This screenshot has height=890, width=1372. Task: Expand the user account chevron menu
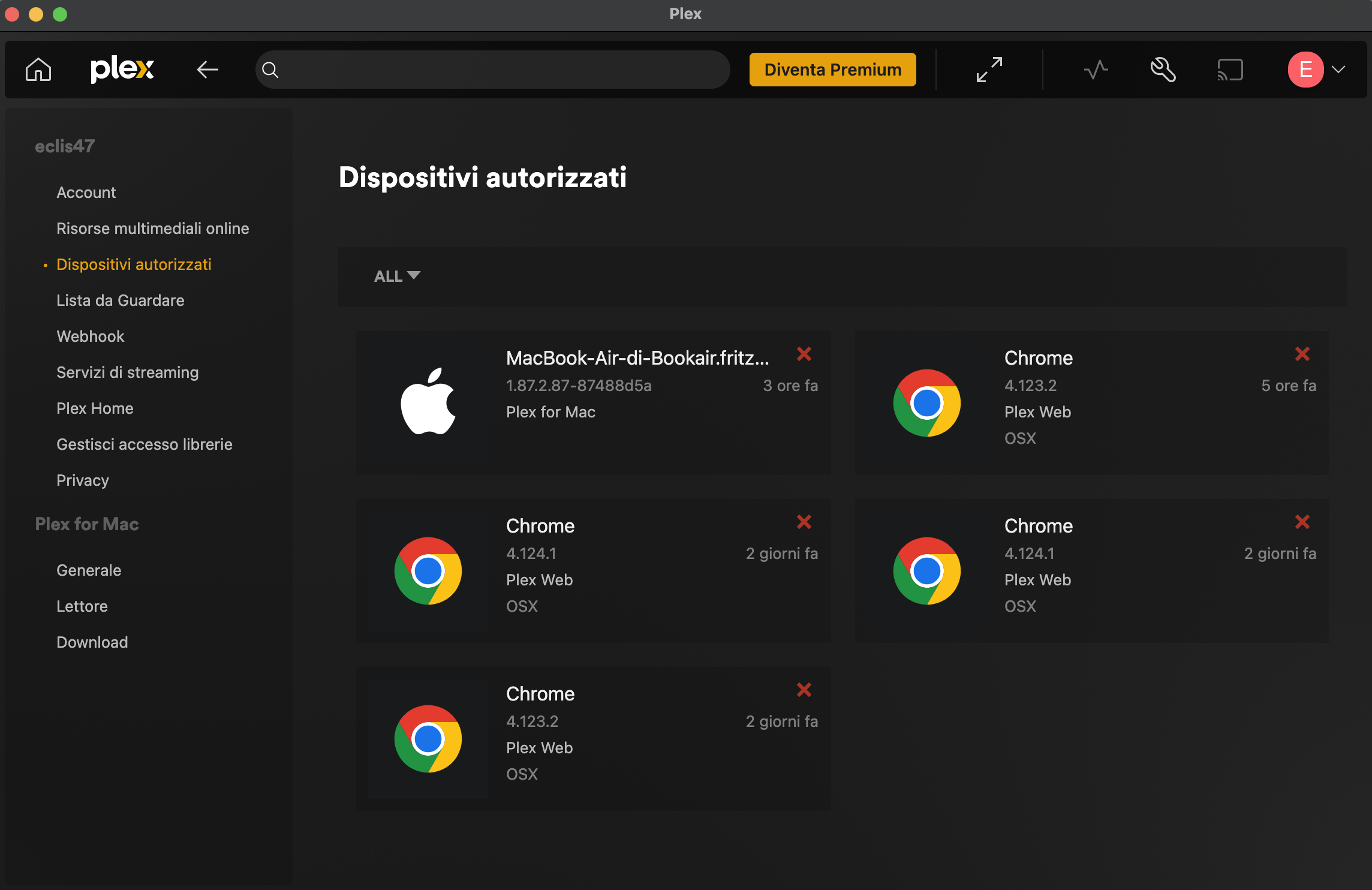1338,70
